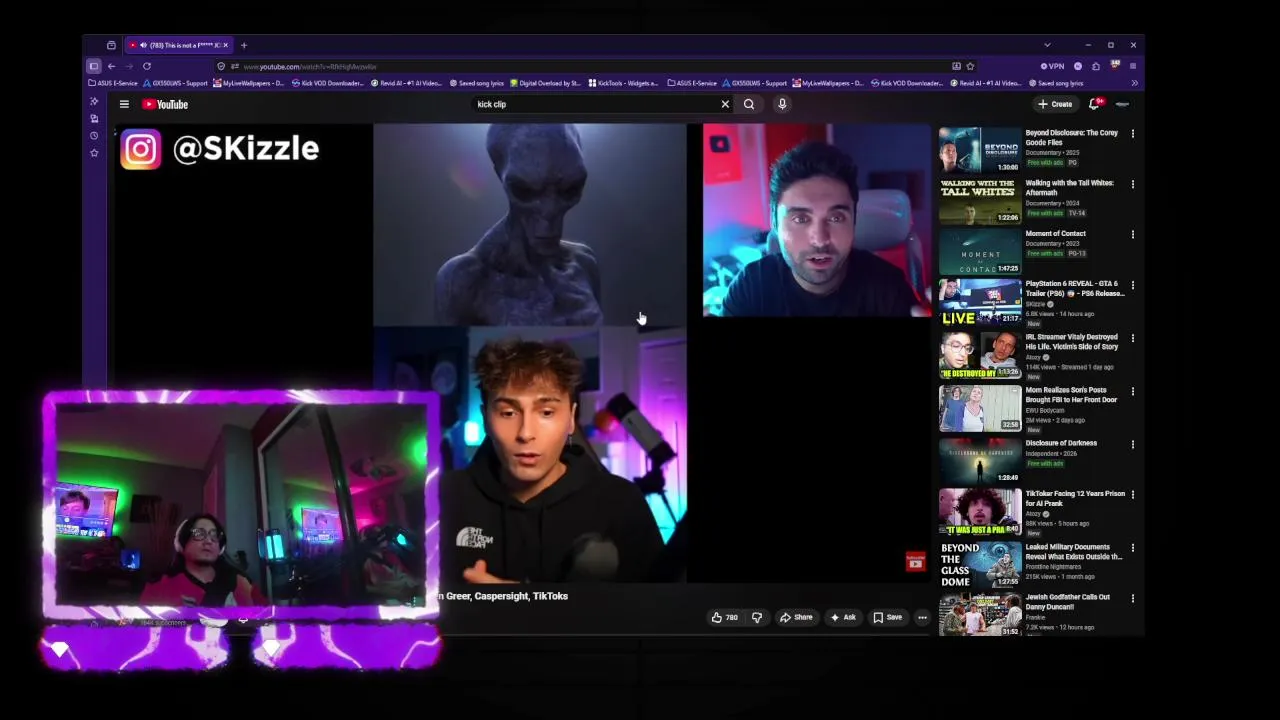Go to the YouTube home logo
Screen dimensions: 1280x720
tap(165, 104)
